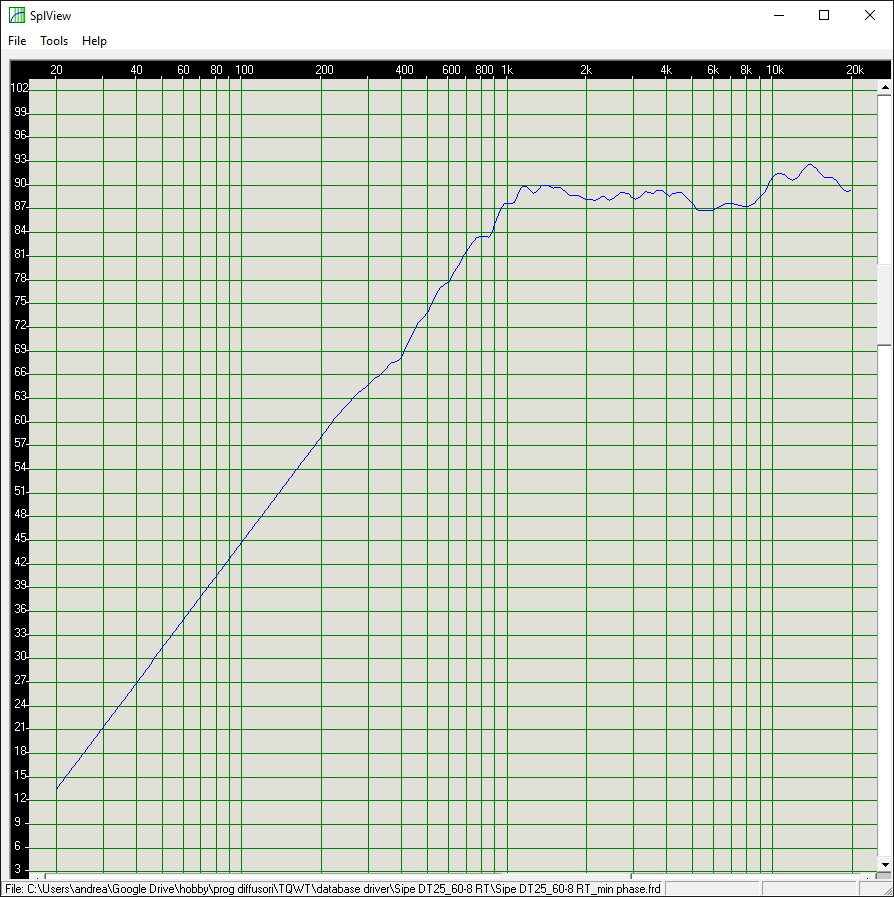This screenshot has height=897, width=894.
Task: Click the 30 dB level axis label
Action: [21, 656]
